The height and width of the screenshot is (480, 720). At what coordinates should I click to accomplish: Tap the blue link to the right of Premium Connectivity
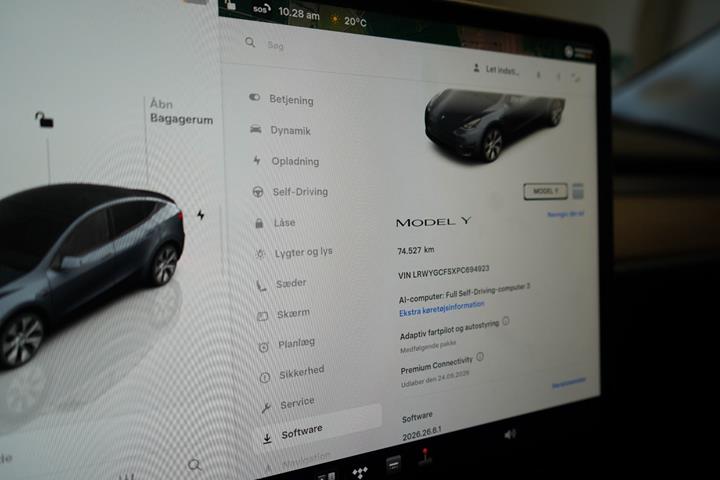[x=568, y=383]
